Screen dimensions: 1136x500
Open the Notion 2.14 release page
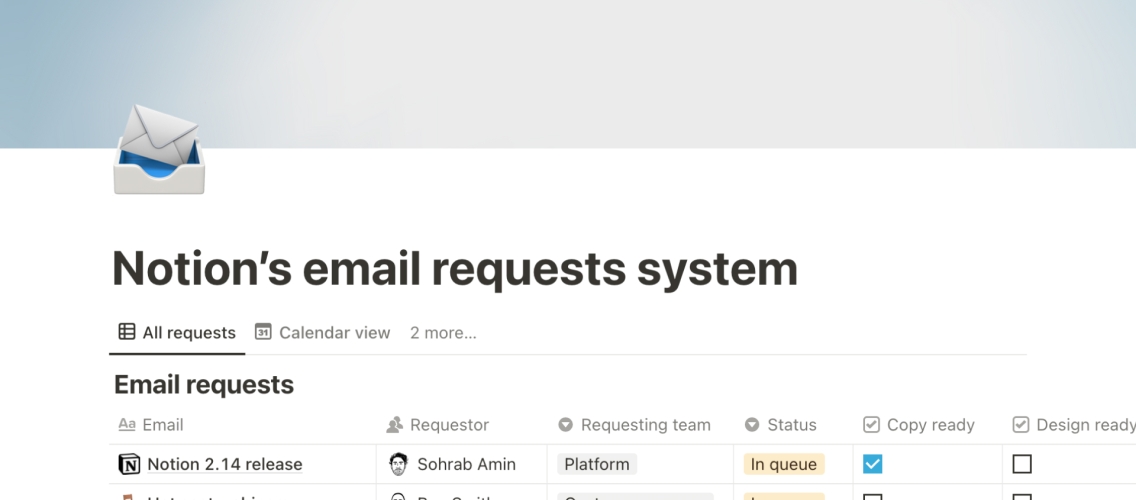224,464
